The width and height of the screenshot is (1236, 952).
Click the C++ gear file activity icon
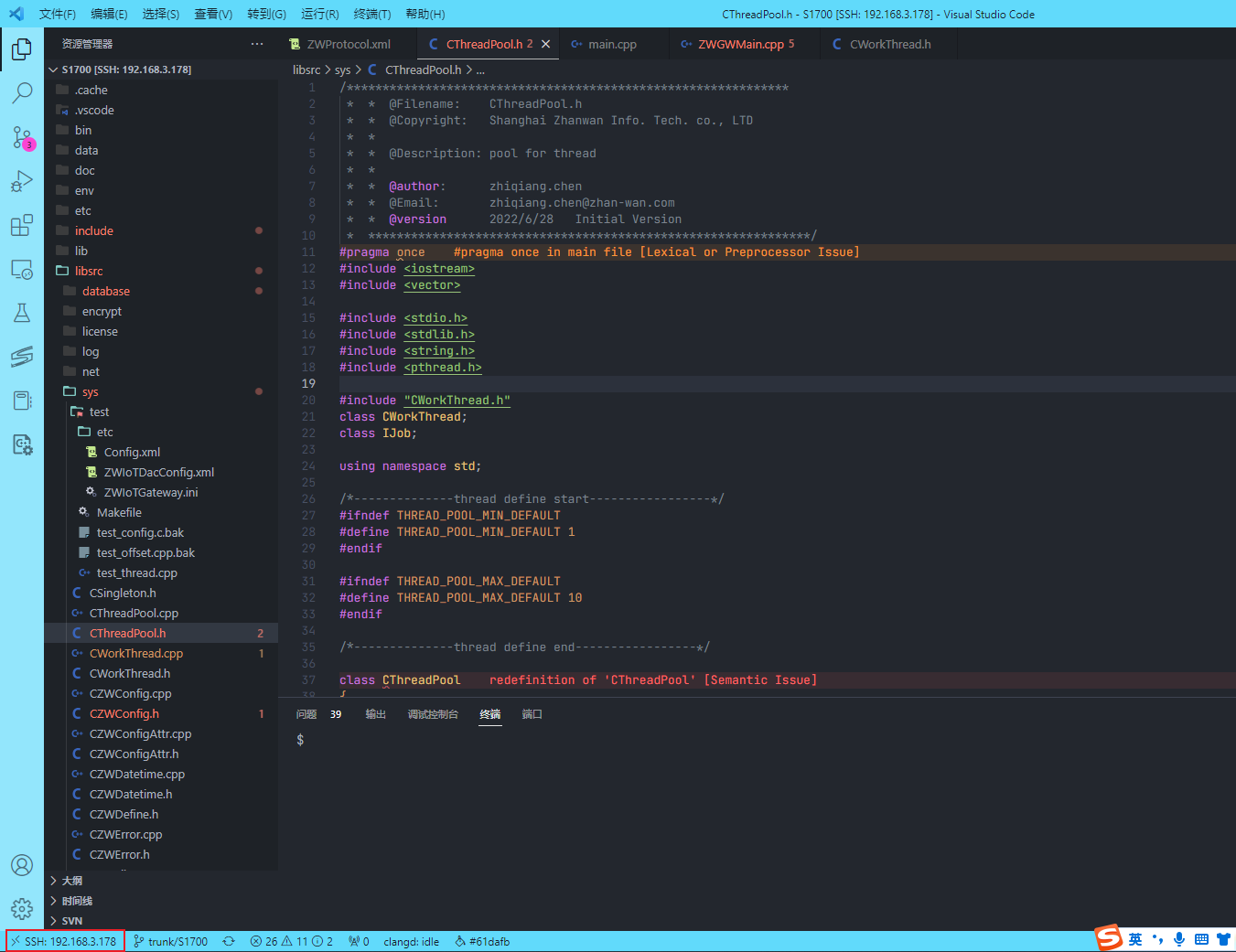click(22, 444)
